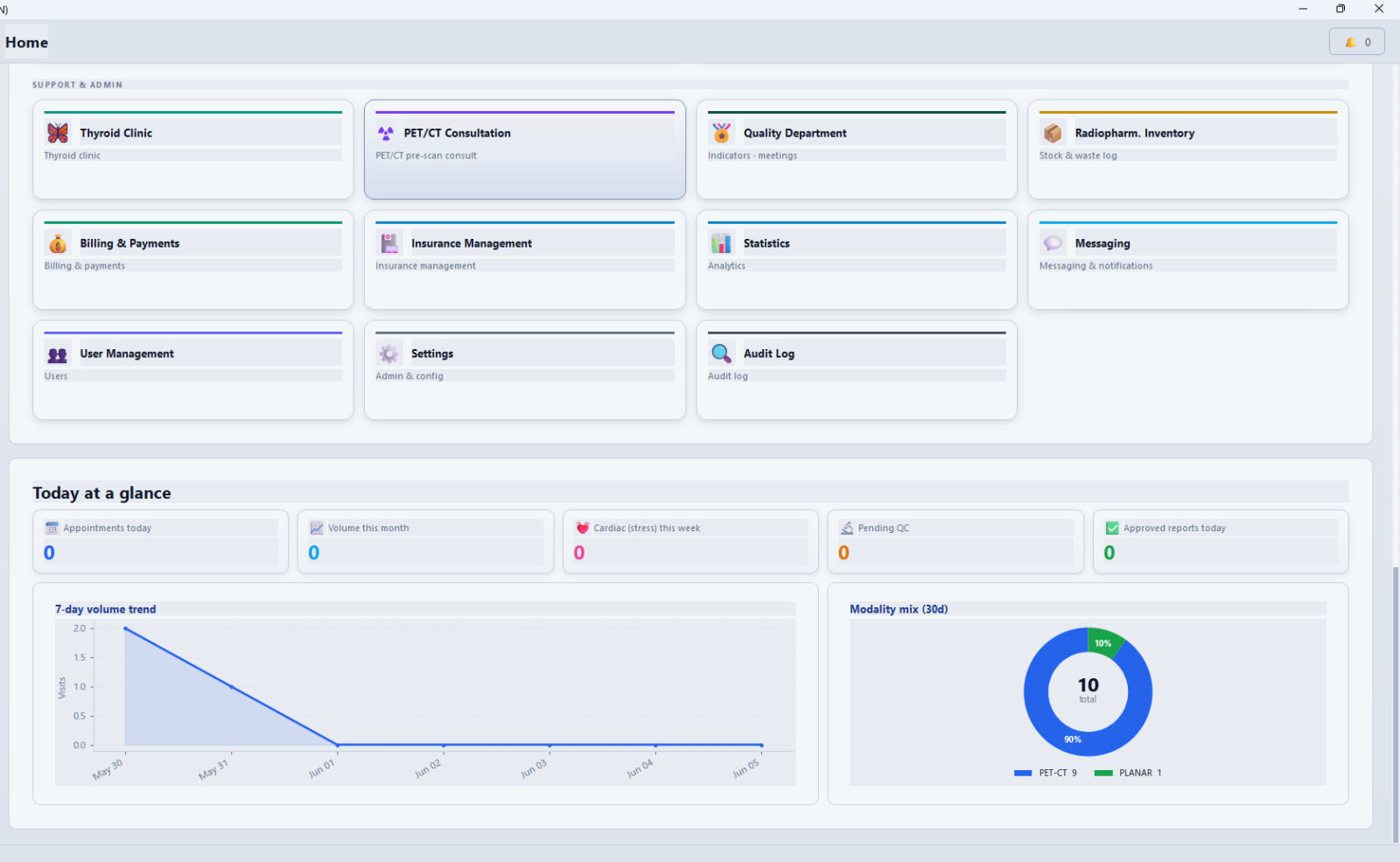Click the PET-CT blue legend swatch
1400x862 pixels.
point(1023,773)
